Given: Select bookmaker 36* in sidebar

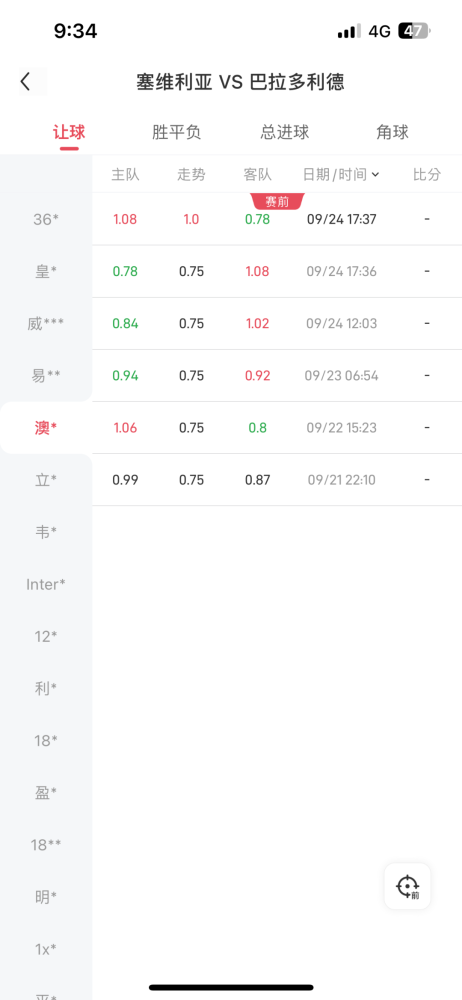Looking at the screenshot, I should coord(46,219).
